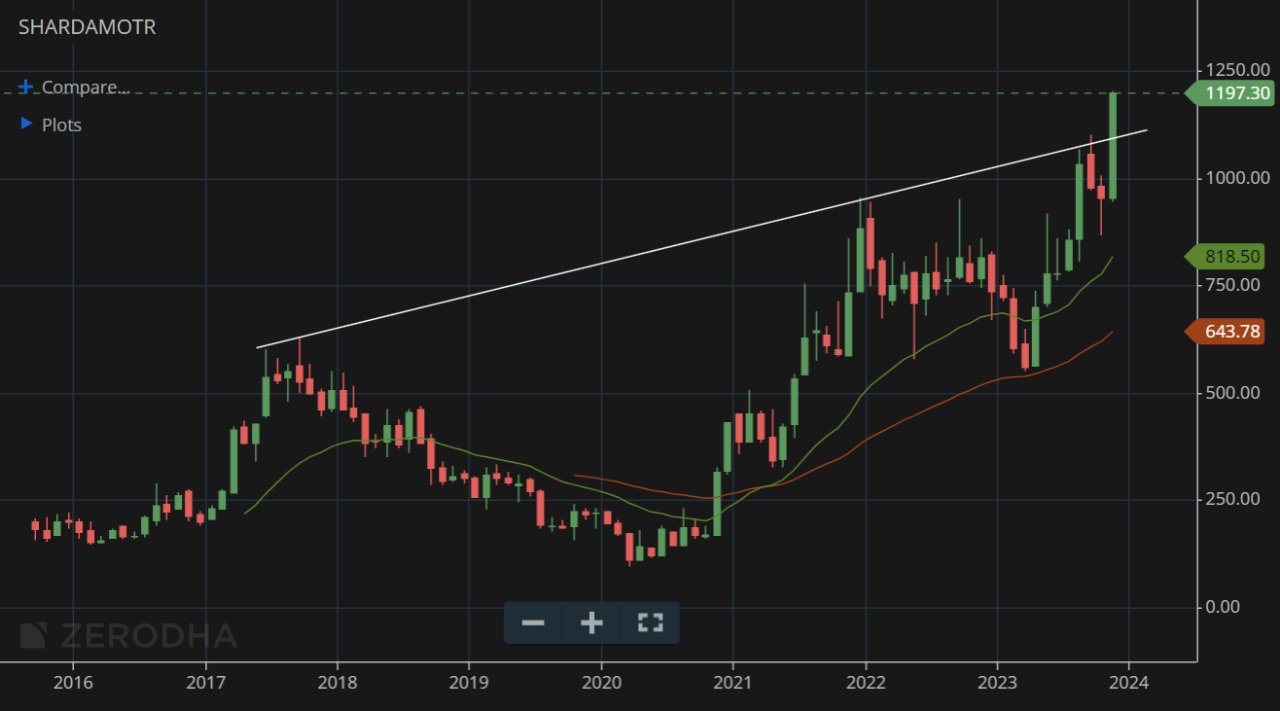
Task: Toggle full screen chart view icon
Action: click(x=650, y=623)
